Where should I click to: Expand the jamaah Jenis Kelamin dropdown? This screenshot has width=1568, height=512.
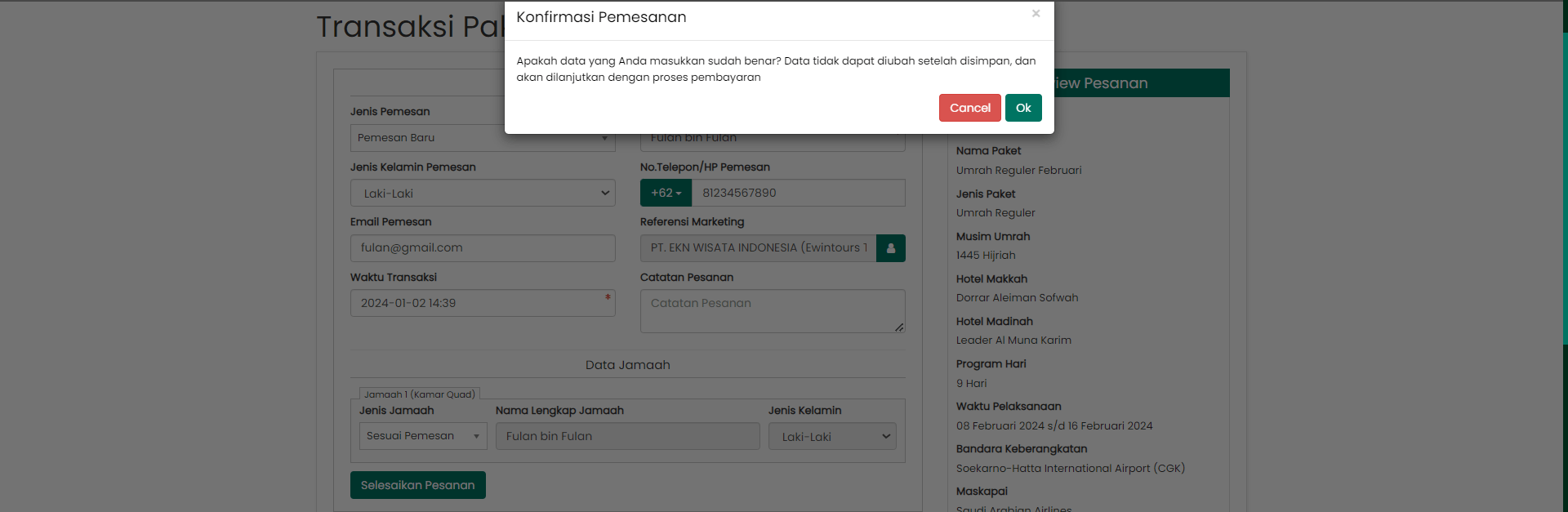coord(831,437)
